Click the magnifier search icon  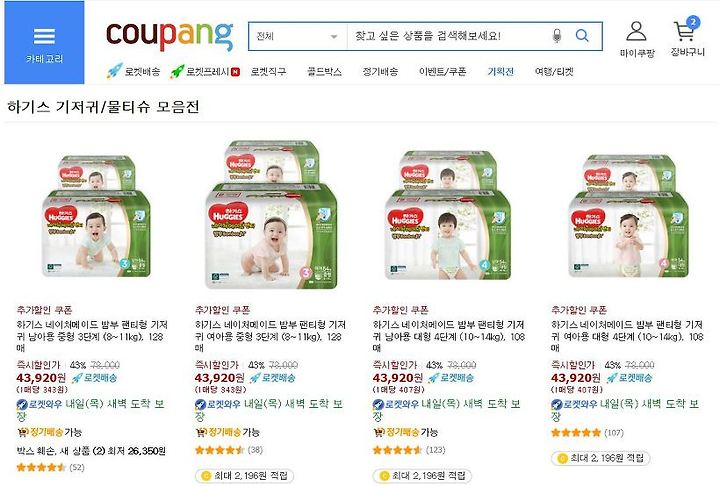[582, 36]
